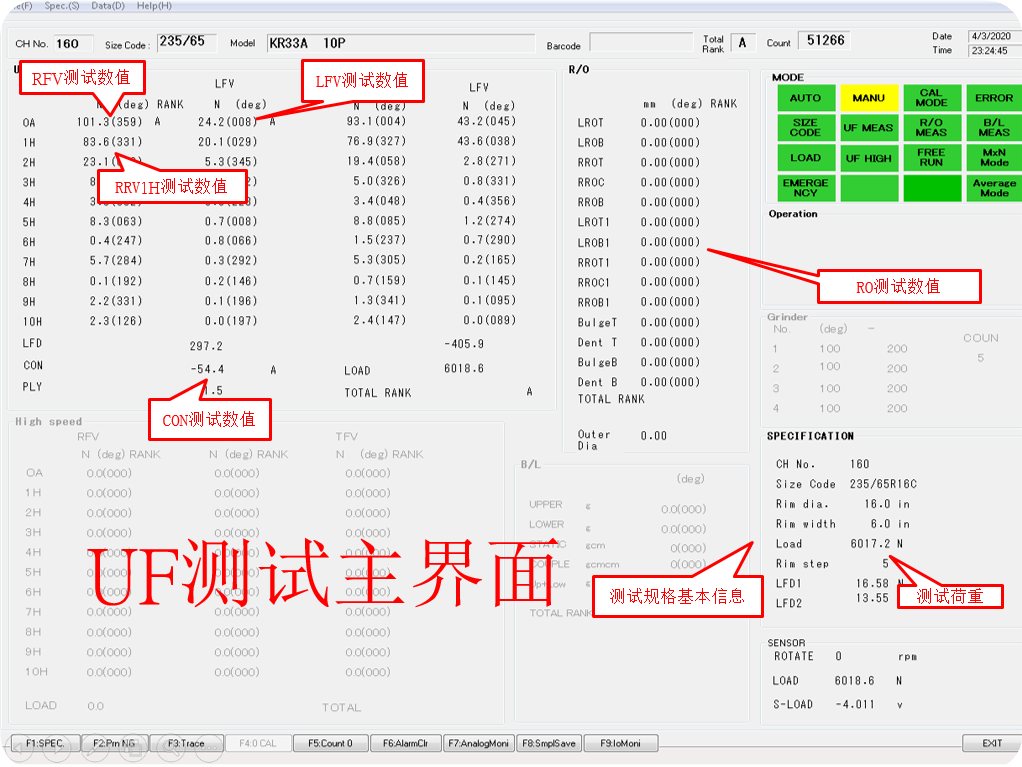Select the LOAD mode button
This screenshot has height=767, width=1022.
click(805, 158)
